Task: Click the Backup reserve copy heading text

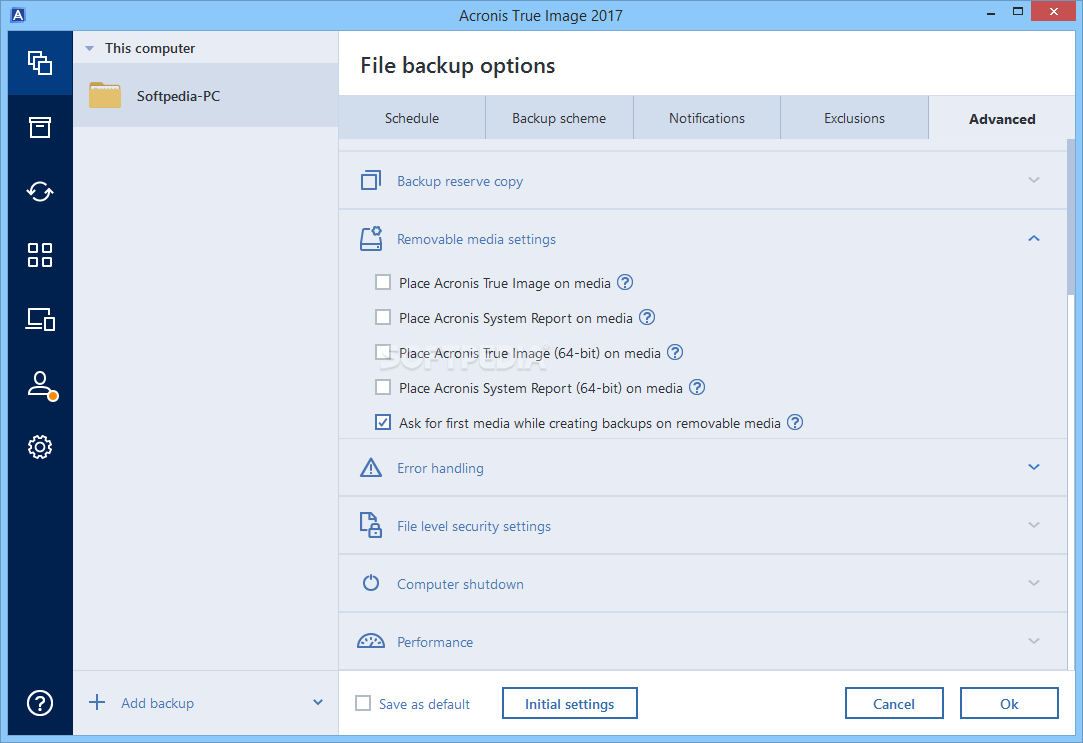Action: click(x=460, y=182)
